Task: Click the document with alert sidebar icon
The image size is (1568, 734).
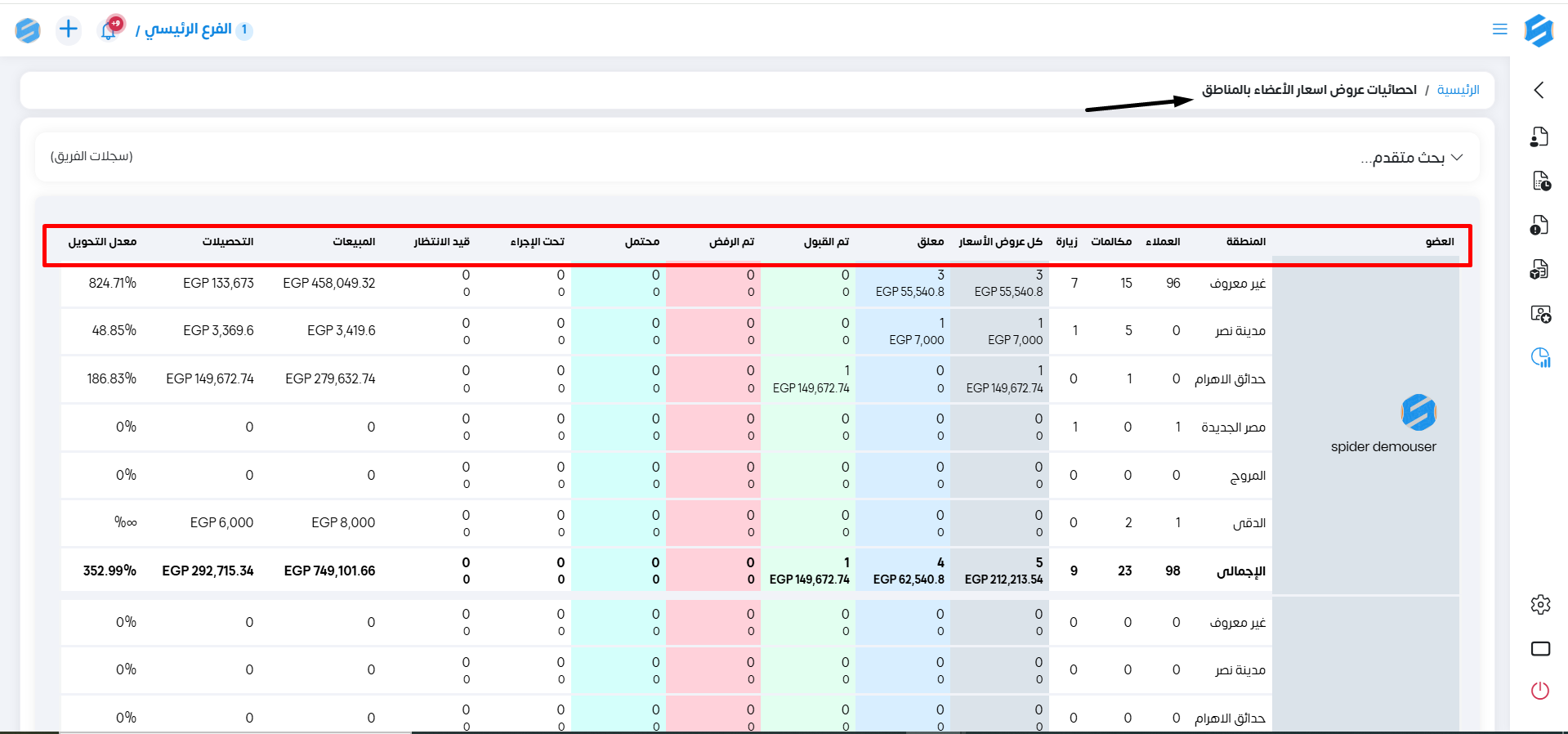Action: 1540,226
